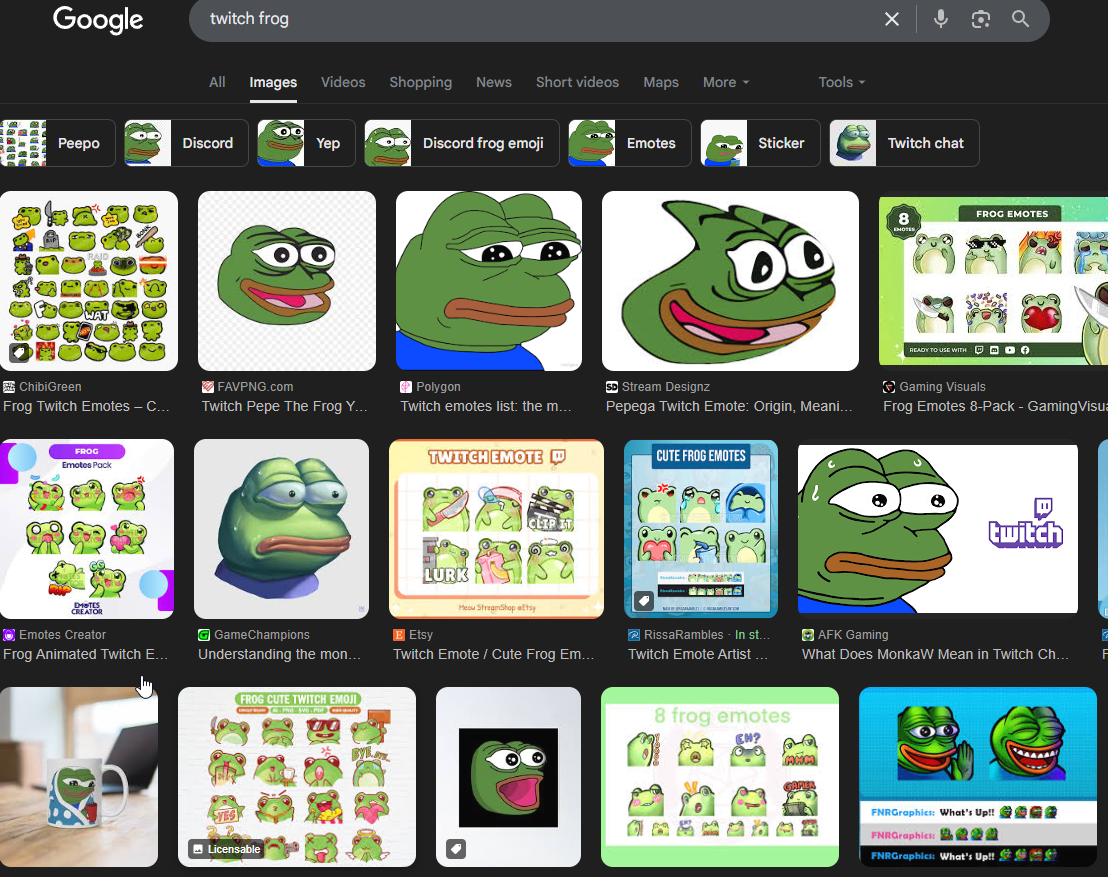Open GameChampions 3D sad frog thumbnail
1108x877 pixels.
click(x=281, y=529)
